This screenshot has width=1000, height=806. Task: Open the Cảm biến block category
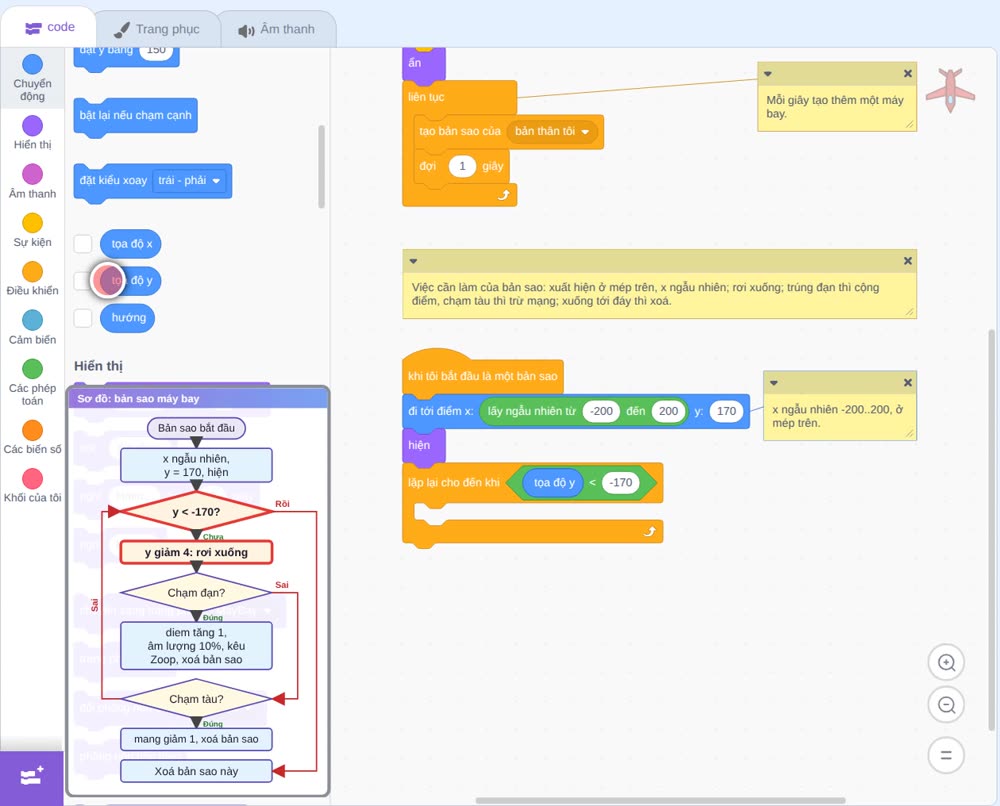33,327
